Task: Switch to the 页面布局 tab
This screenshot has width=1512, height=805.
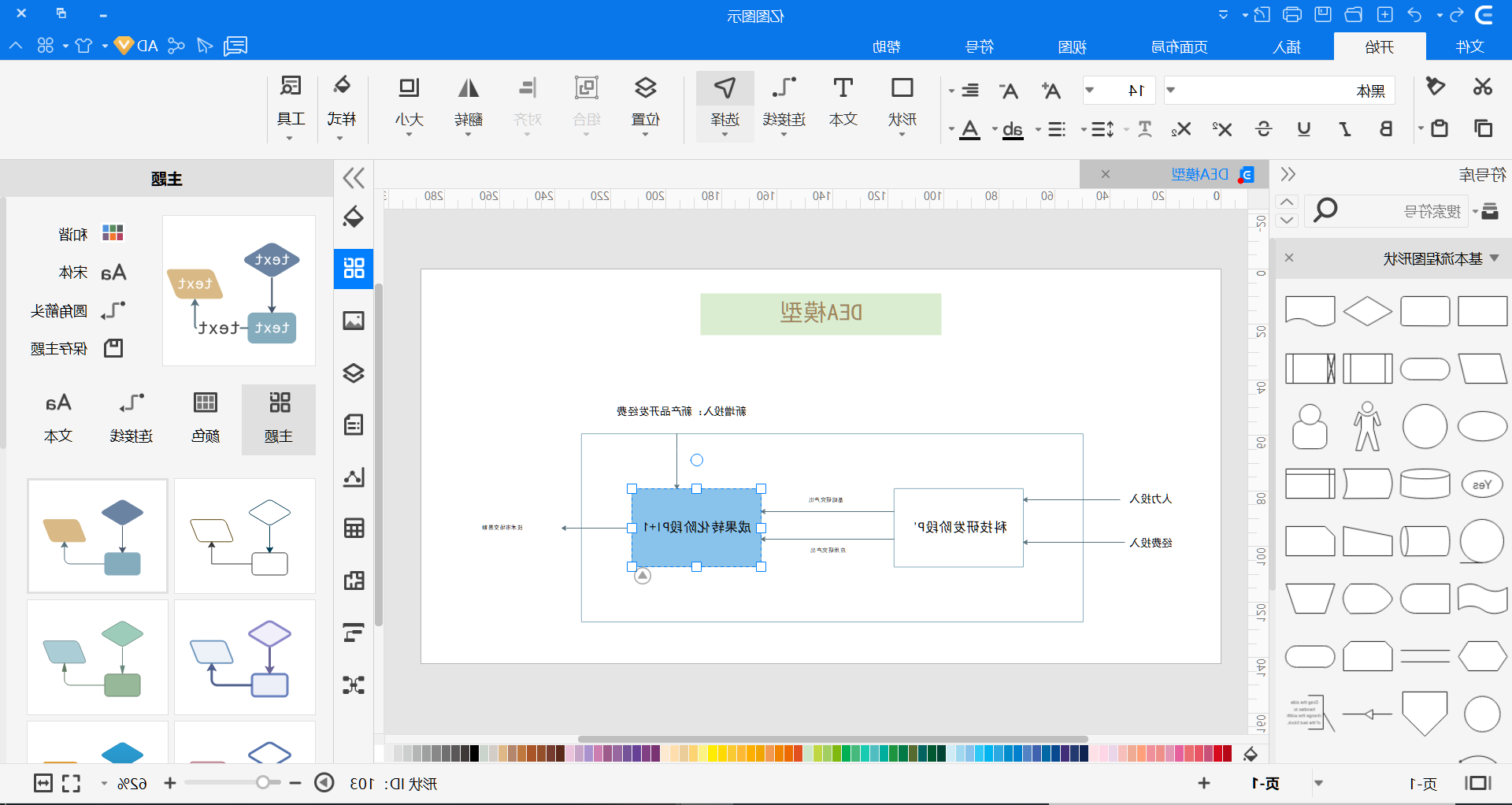Action: click(x=1179, y=46)
